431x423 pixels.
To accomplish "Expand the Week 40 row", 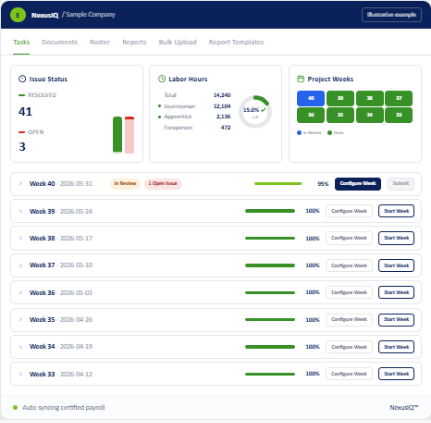I will (x=20, y=184).
